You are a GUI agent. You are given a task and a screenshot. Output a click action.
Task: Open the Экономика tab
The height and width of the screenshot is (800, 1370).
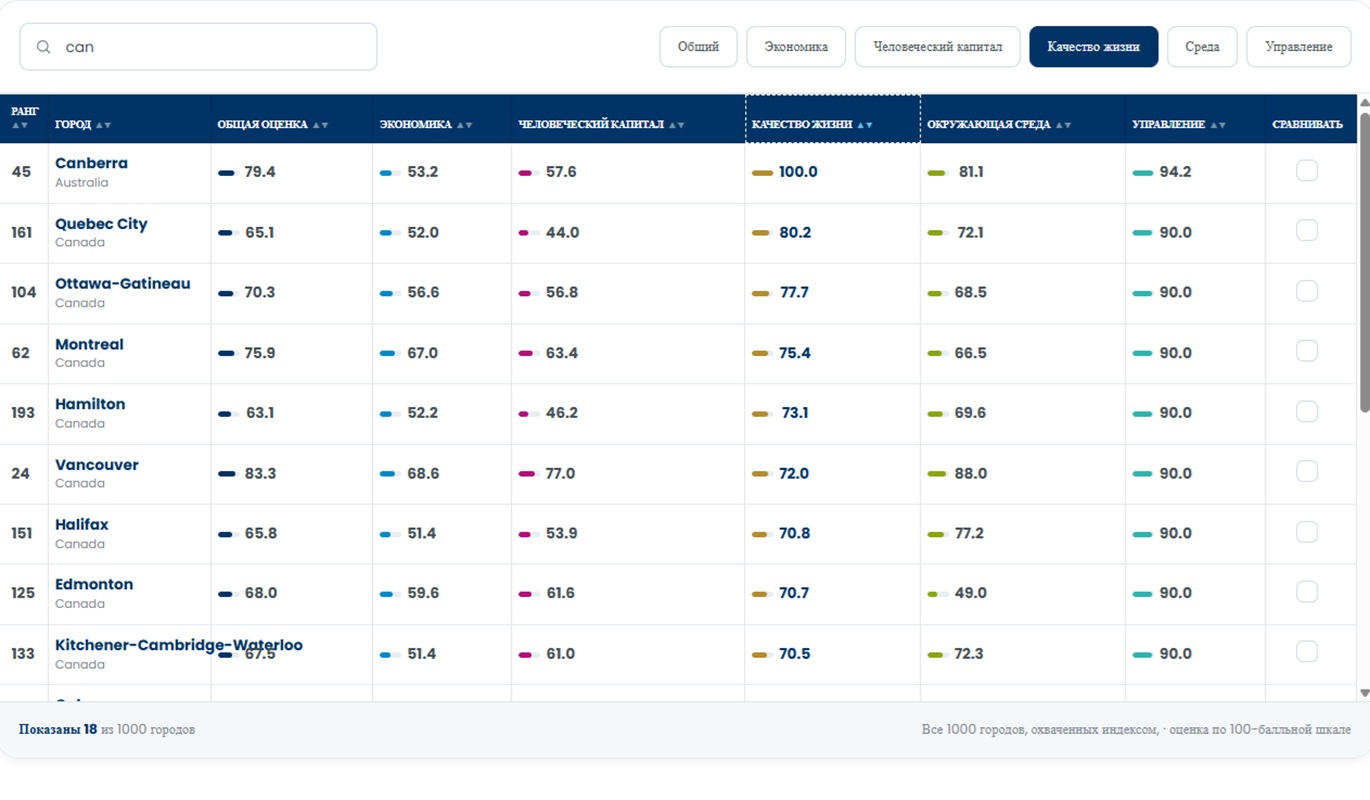pyautogui.click(x=796, y=47)
